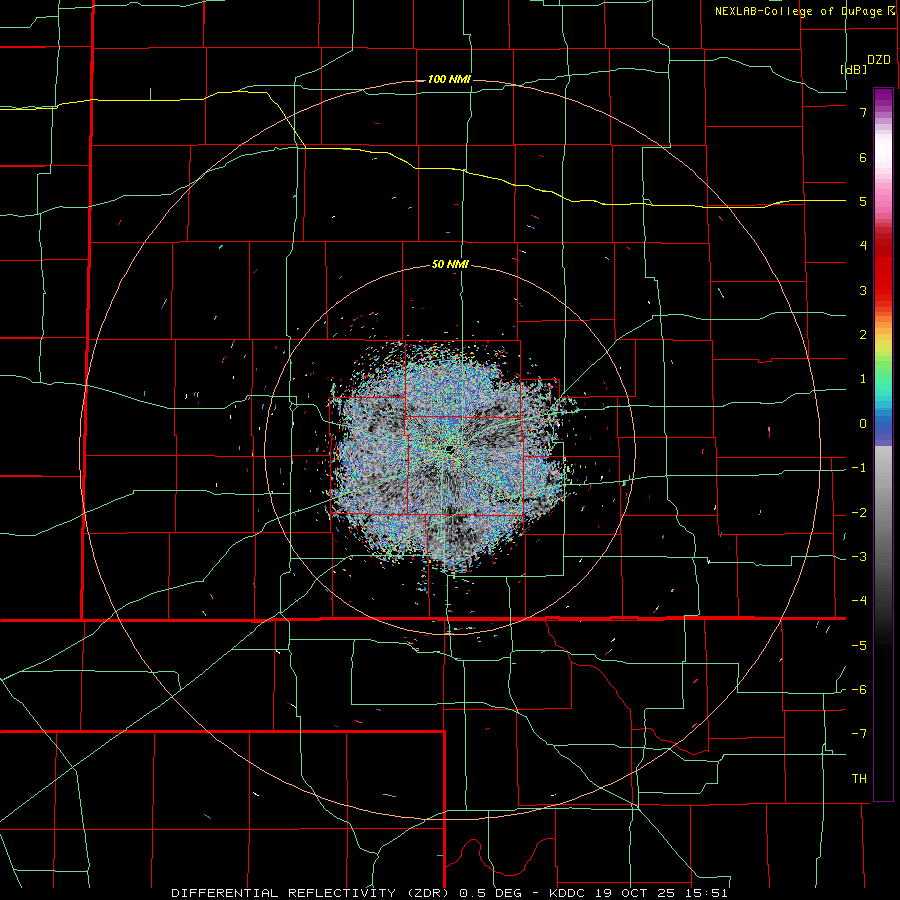Click the TH threshold label on legend

[x=859, y=779]
